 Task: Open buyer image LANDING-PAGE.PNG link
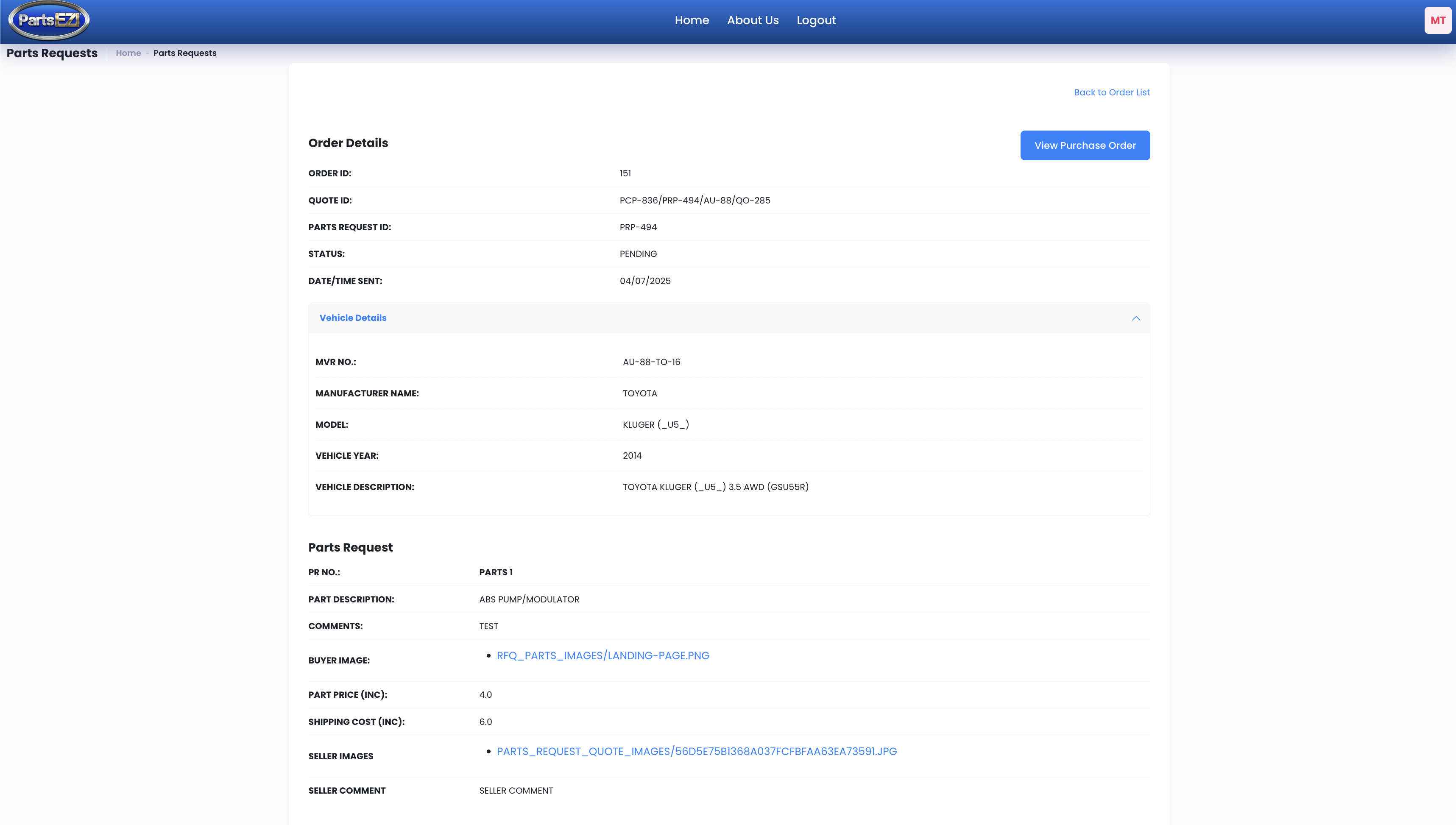[x=602, y=655]
